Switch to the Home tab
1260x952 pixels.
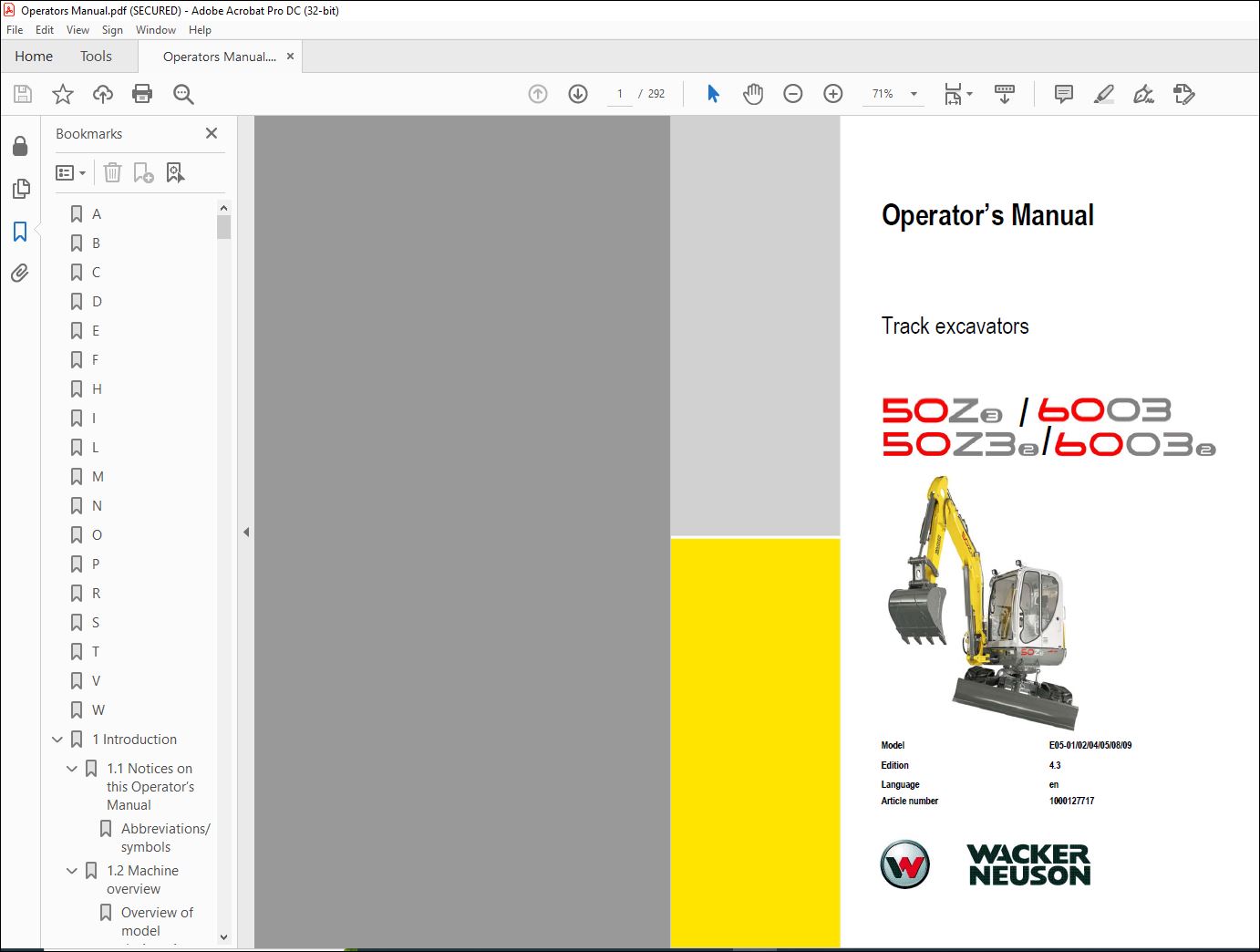pyautogui.click(x=34, y=57)
